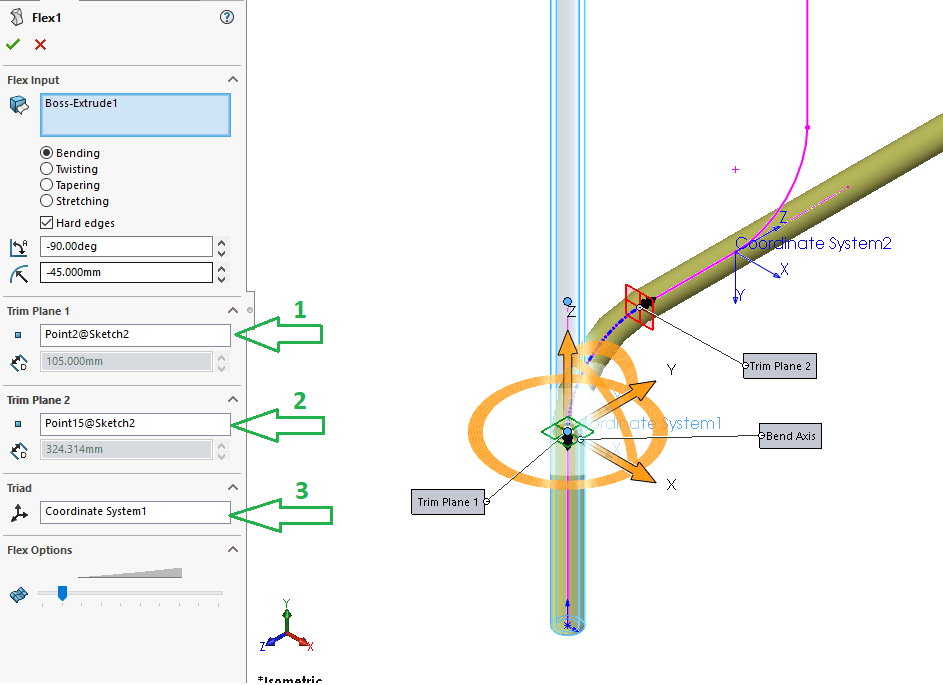Click the Flex Options accuracy icon
Viewport: 943px width, 685px height.
tap(18, 594)
